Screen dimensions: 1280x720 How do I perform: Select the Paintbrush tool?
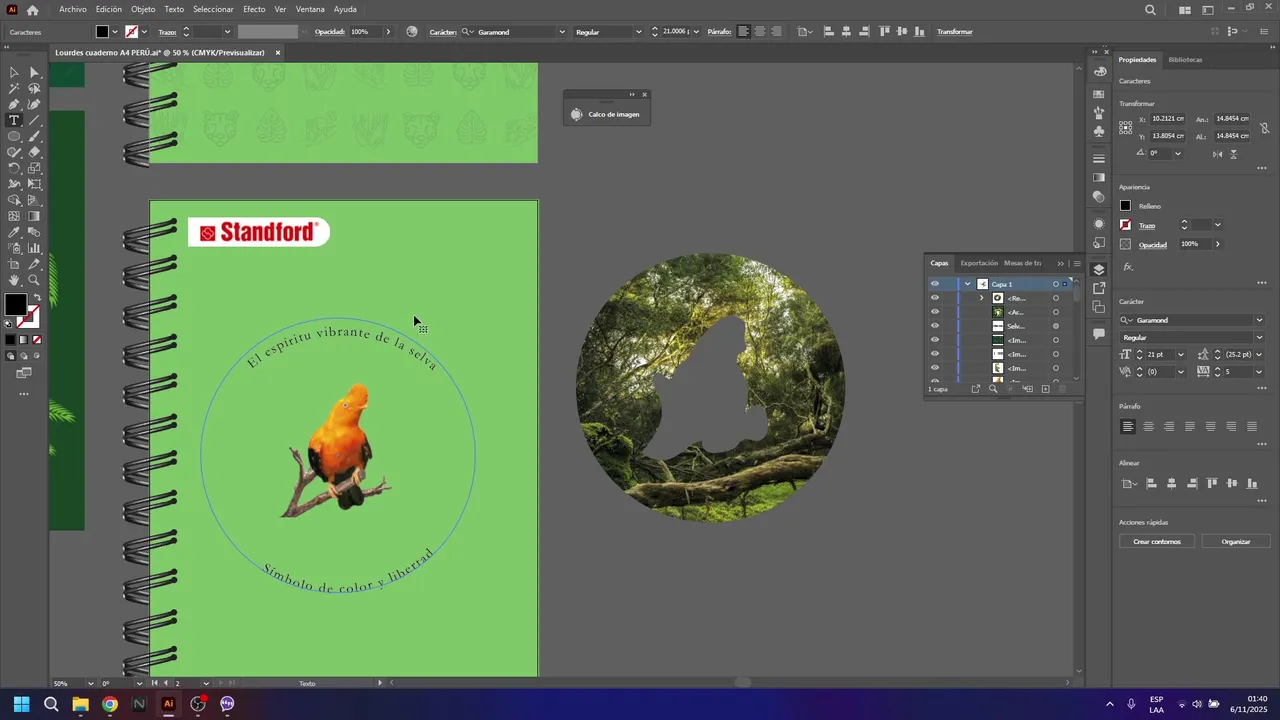tap(34, 136)
